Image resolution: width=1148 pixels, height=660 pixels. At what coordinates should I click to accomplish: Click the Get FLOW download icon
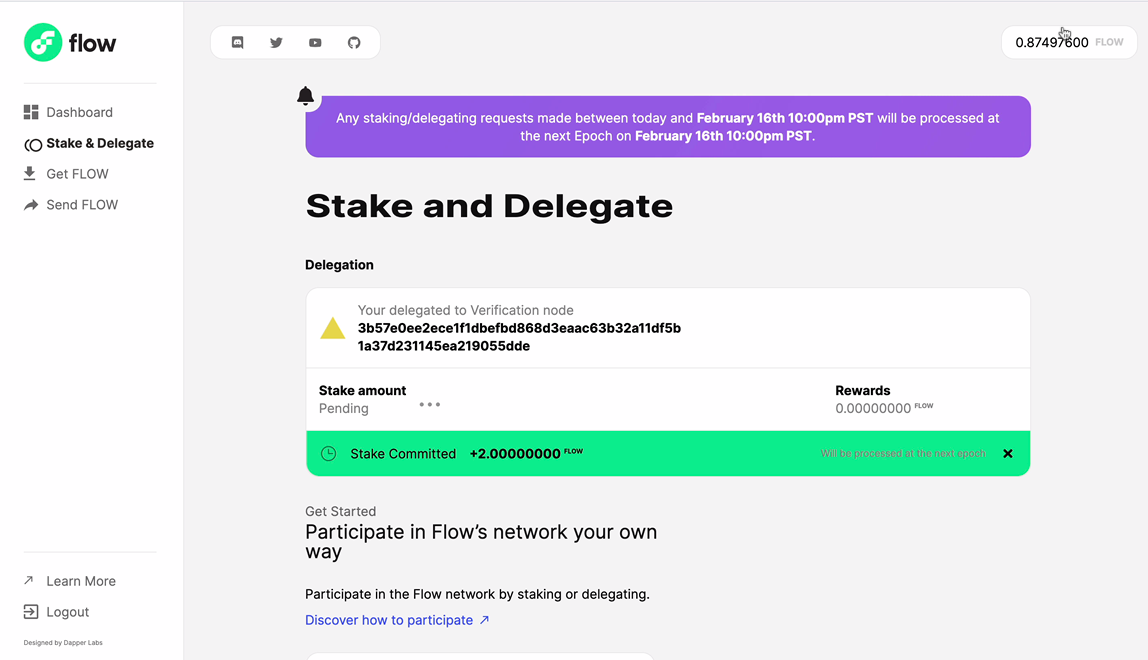tap(29, 174)
